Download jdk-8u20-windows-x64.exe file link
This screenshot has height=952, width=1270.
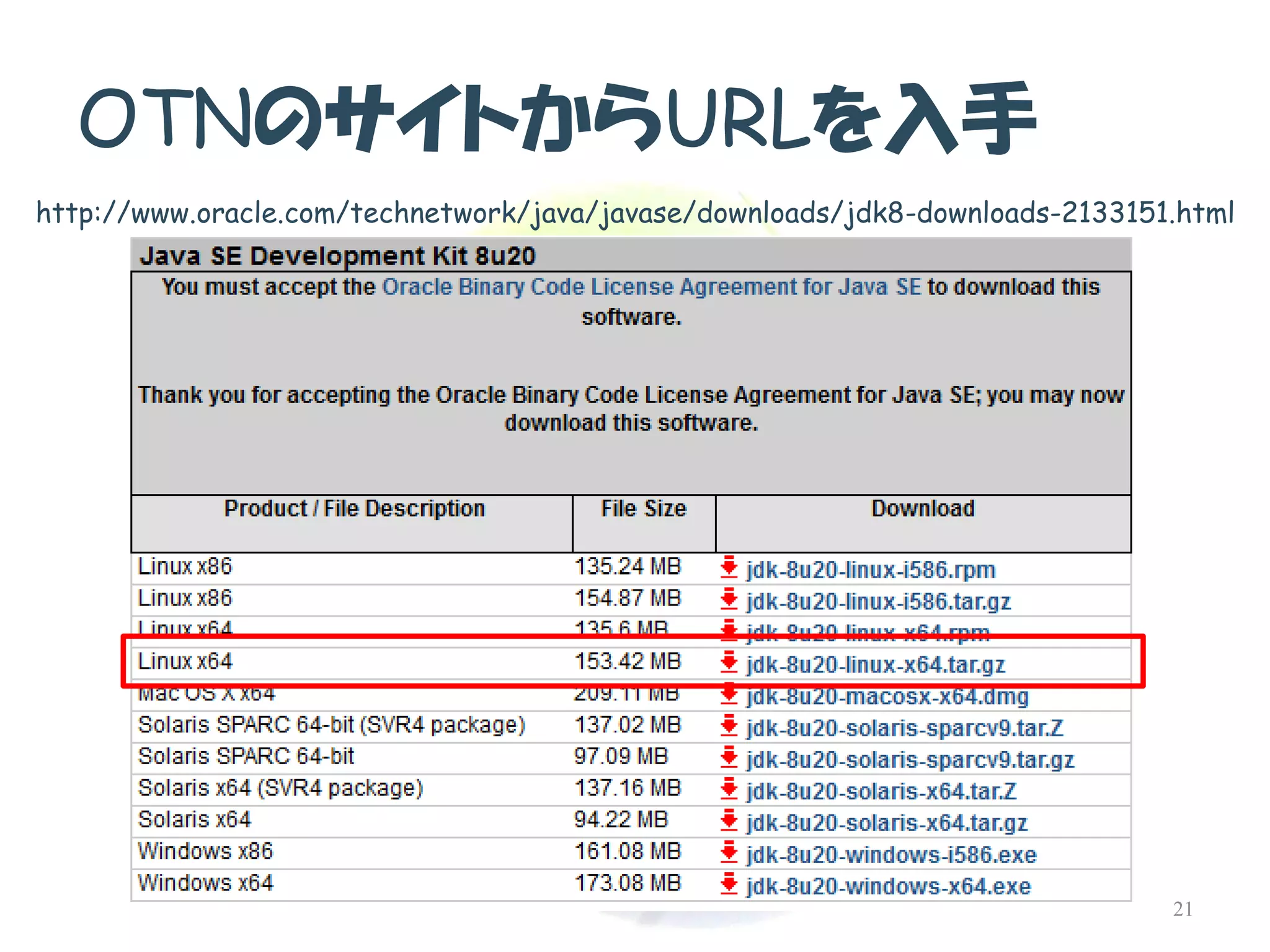889,886
